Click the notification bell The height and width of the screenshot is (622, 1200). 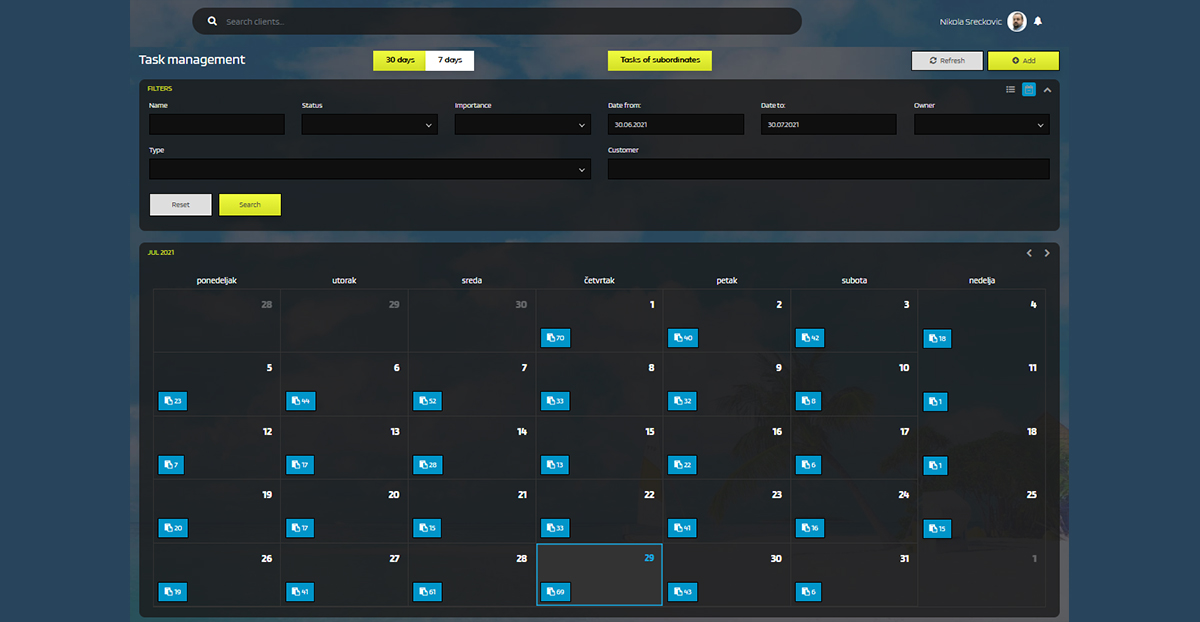1037,21
